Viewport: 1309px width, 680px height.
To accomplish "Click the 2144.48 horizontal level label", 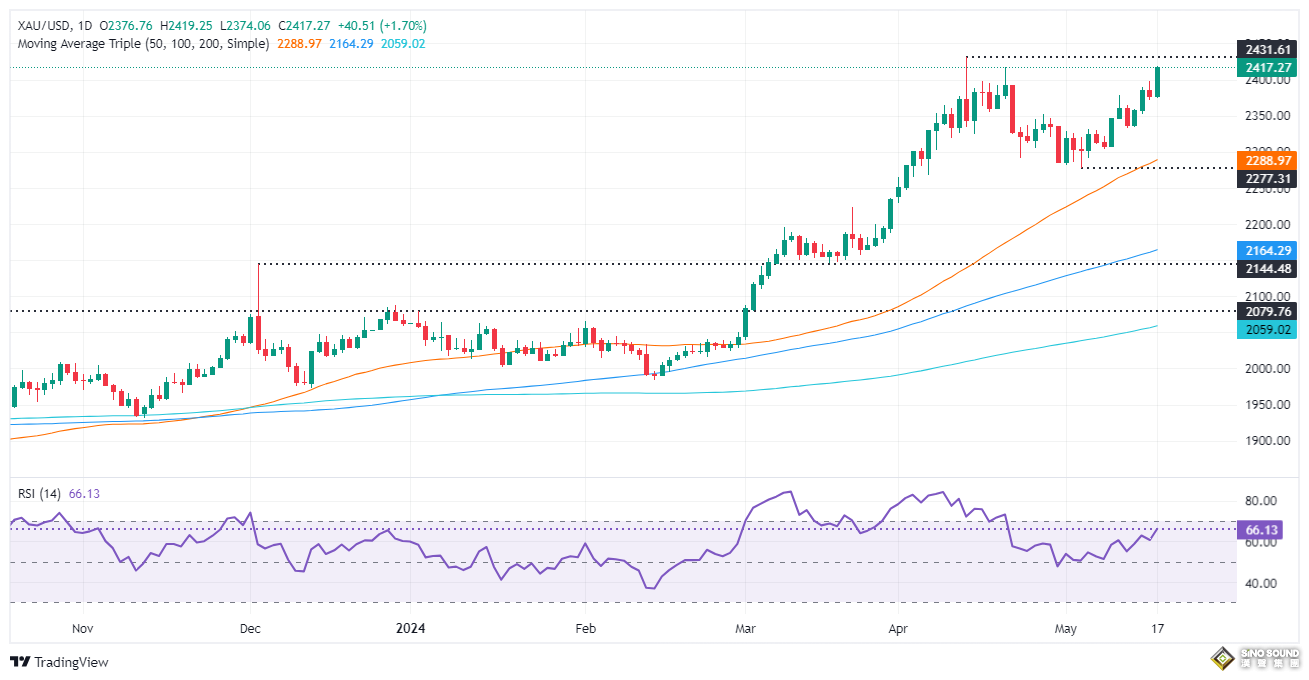I will point(1266,268).
